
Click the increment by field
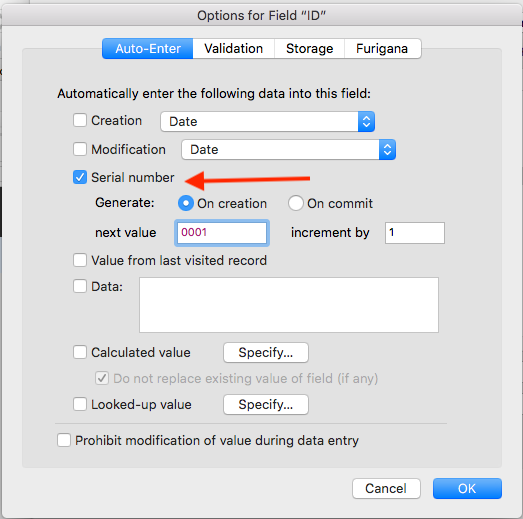(x=415, y=233)
